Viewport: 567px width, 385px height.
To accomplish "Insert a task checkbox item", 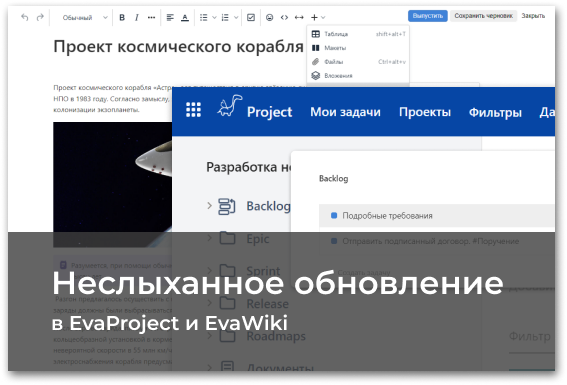I will [x=251, y=17].
